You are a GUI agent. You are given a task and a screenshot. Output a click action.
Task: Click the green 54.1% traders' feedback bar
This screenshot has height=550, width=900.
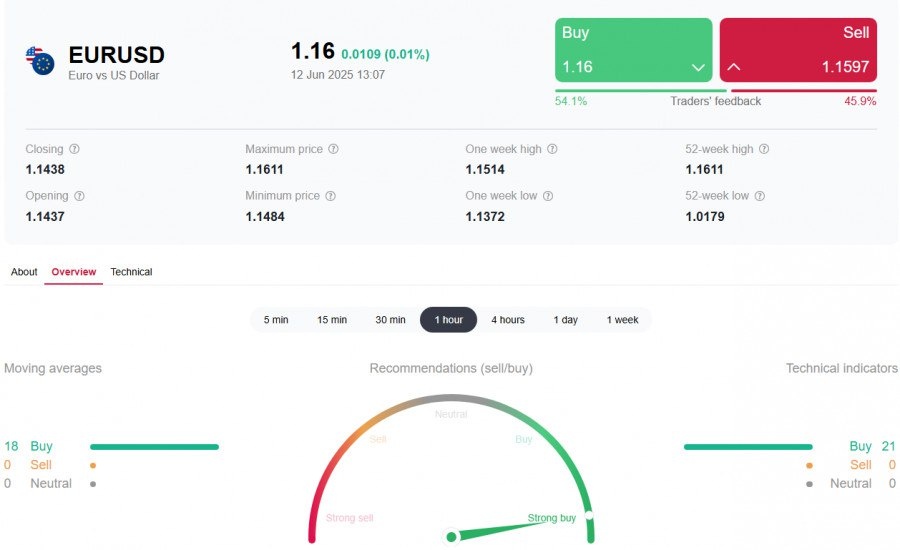click(x=641, y=90)
